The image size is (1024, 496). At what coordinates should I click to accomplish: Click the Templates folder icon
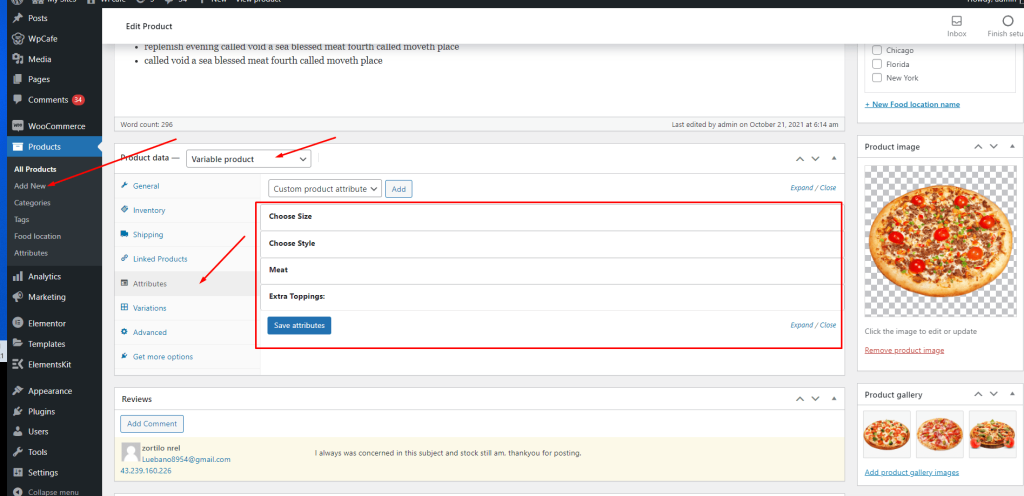pyautogui.click(x=18, y=344)
